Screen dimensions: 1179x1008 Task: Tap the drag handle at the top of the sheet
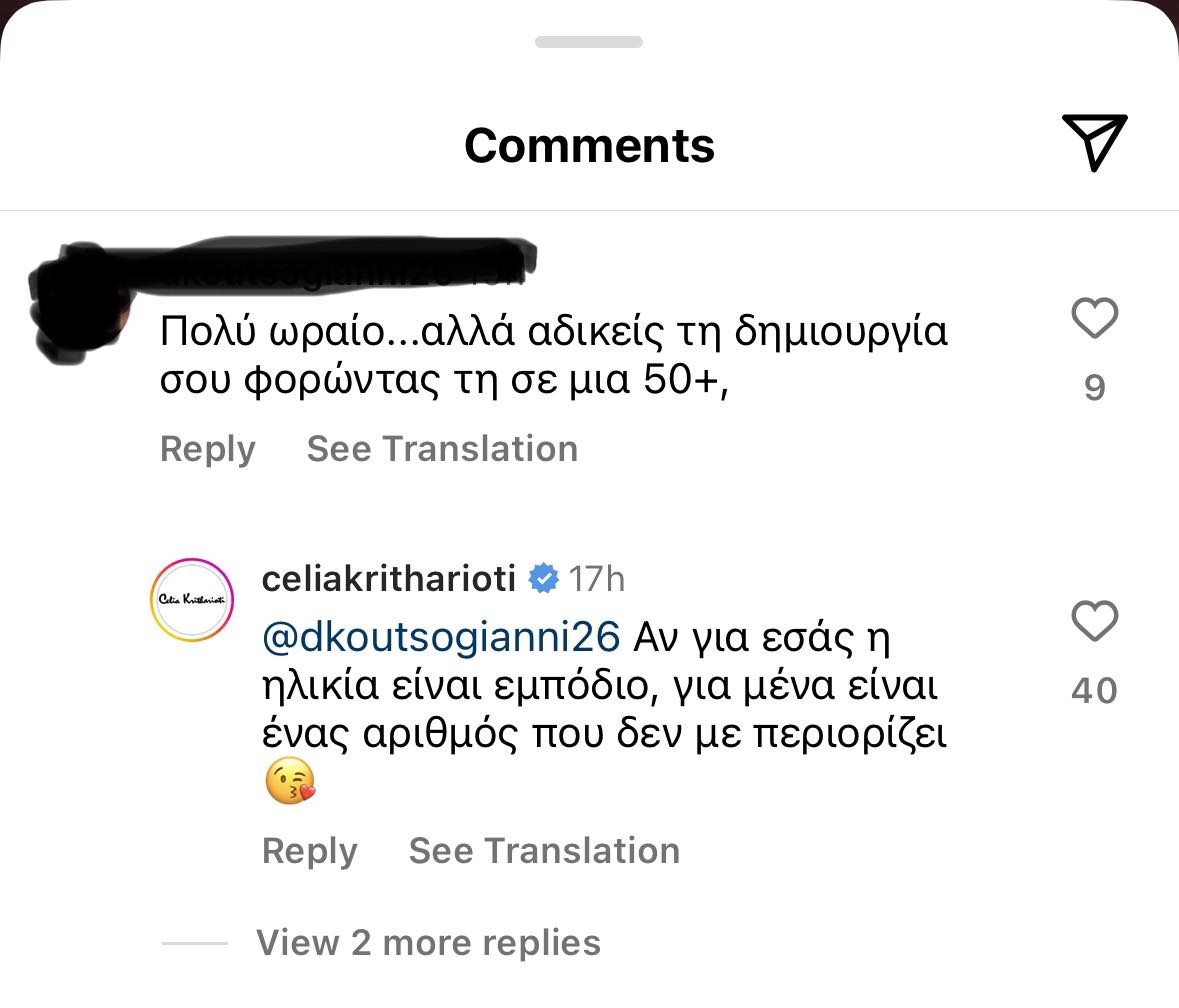tap(589, 42)
